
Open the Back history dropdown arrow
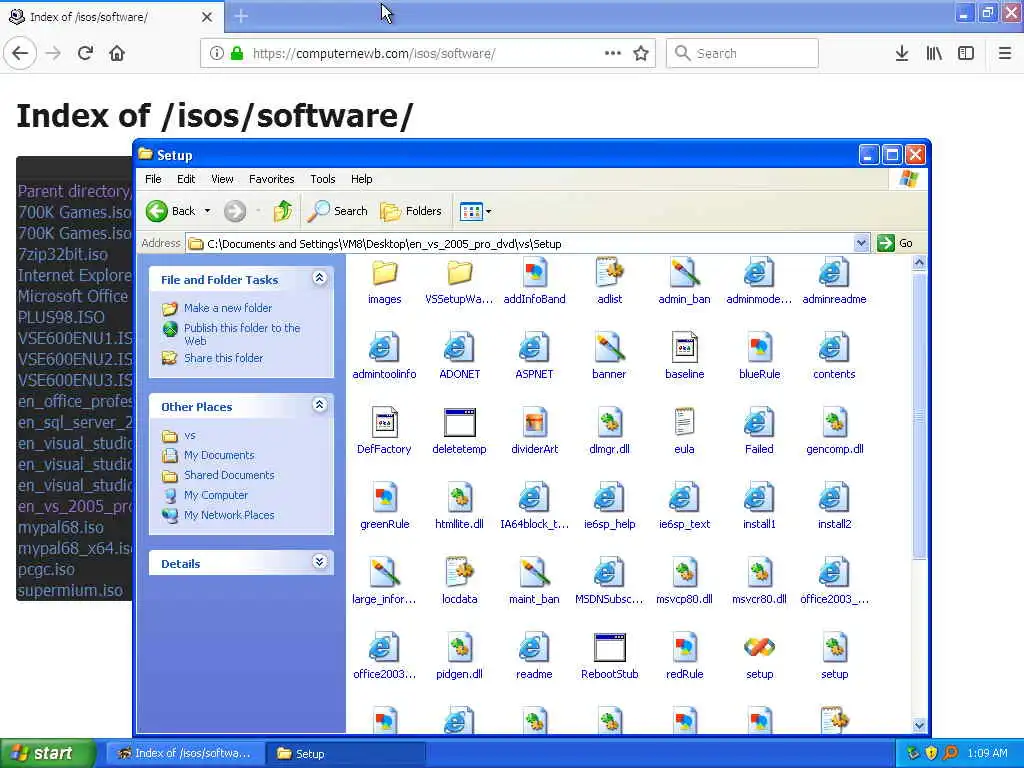(x=207, y=211)
